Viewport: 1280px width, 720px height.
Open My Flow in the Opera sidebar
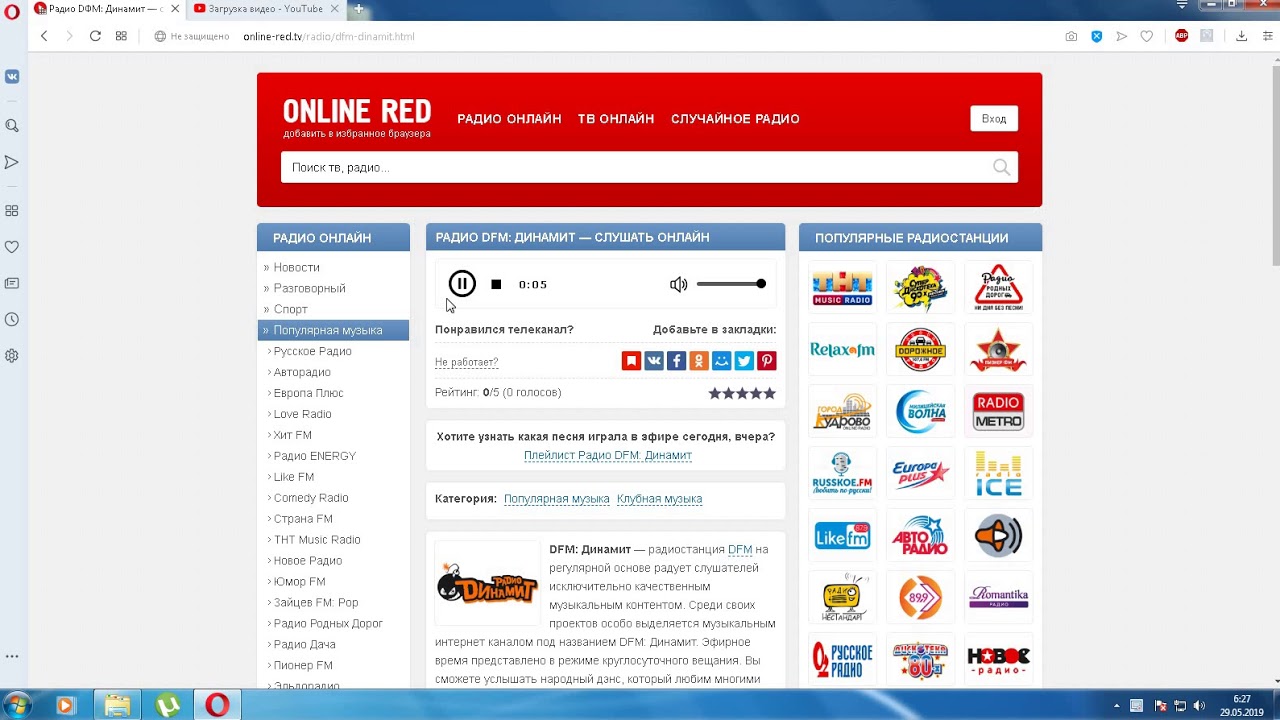[12, 162]
